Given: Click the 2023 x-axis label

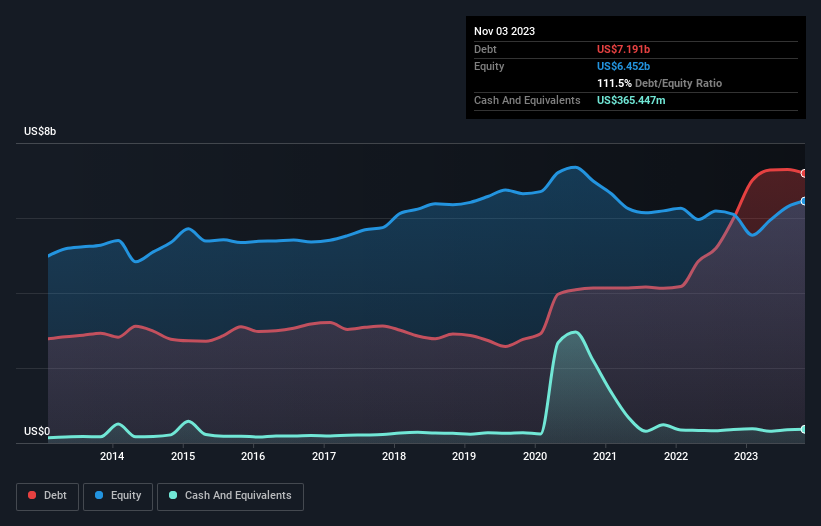Looking at the screenshot, I should [x=746, y=456].
